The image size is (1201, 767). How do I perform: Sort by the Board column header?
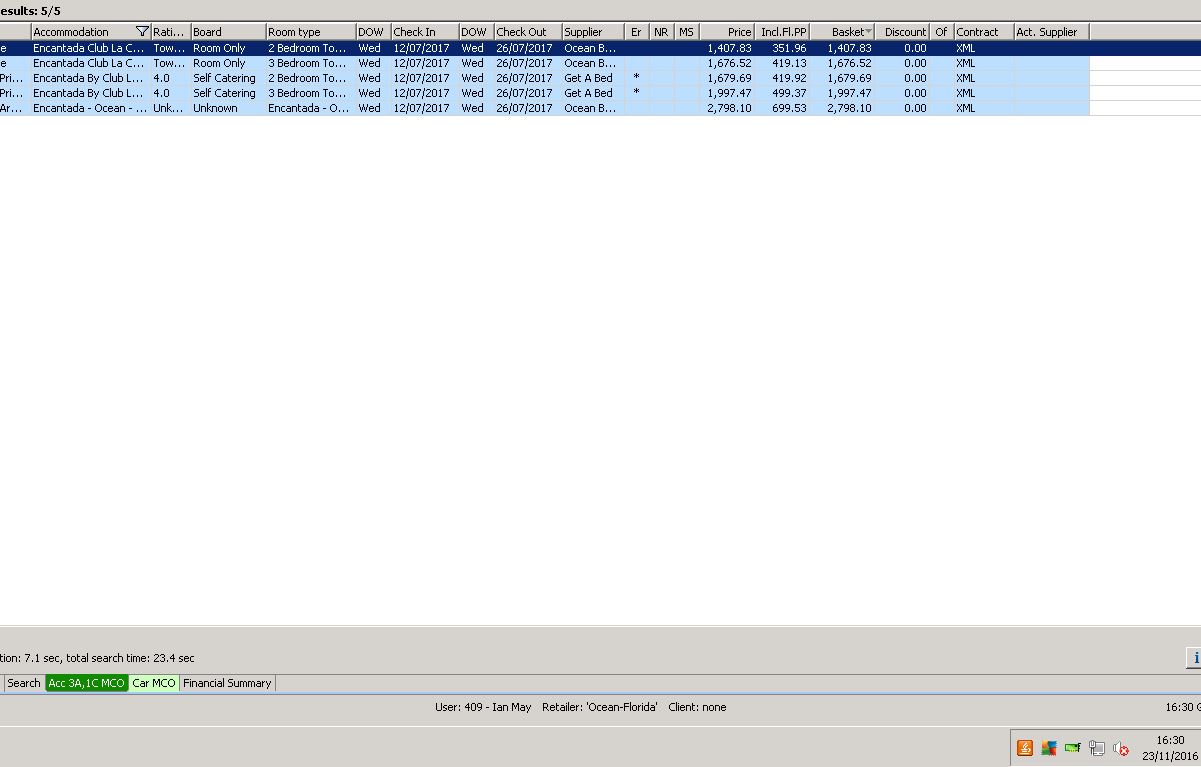click(228, 32)
